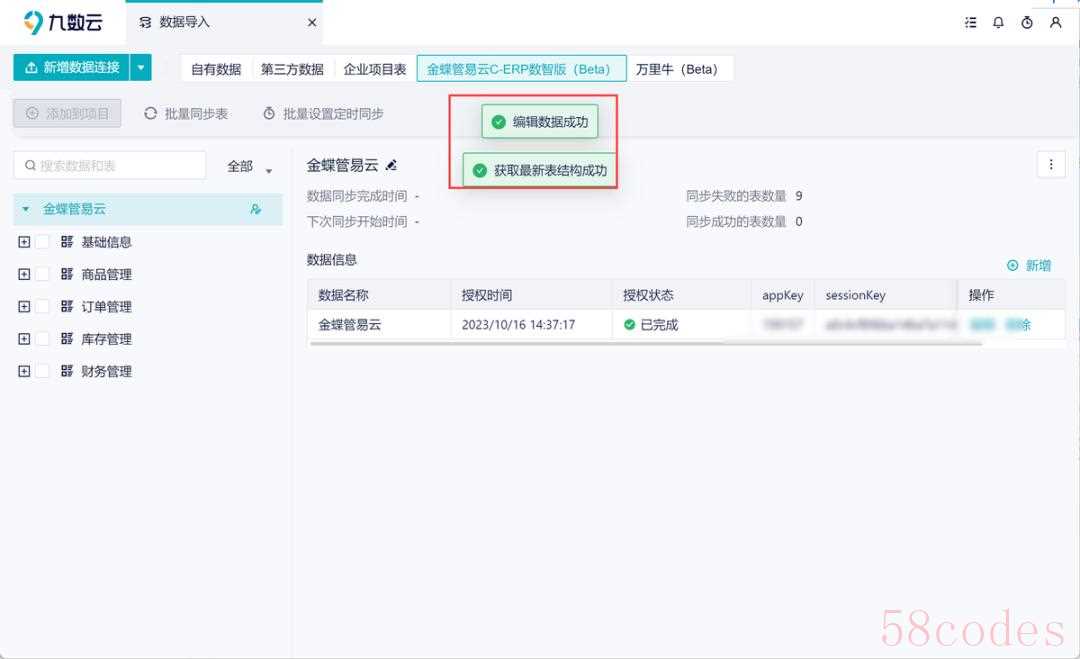Open the timer icon in header
Screen dimensions: 1080x659
1027,23
